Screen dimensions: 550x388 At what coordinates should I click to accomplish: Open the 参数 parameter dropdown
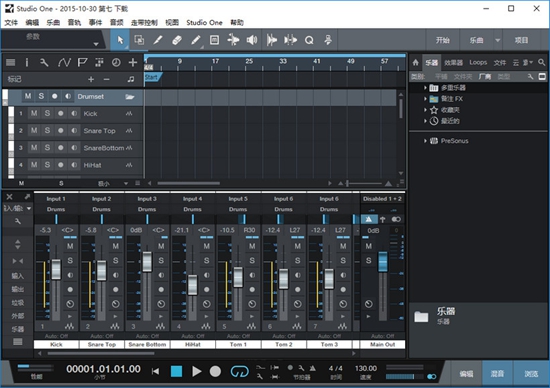95,44
